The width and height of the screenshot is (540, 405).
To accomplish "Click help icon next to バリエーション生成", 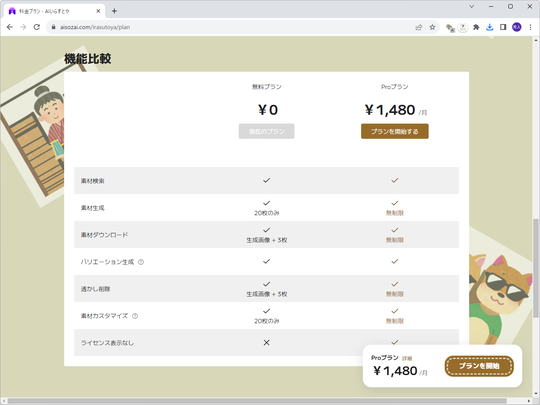I will click(141, 262).
